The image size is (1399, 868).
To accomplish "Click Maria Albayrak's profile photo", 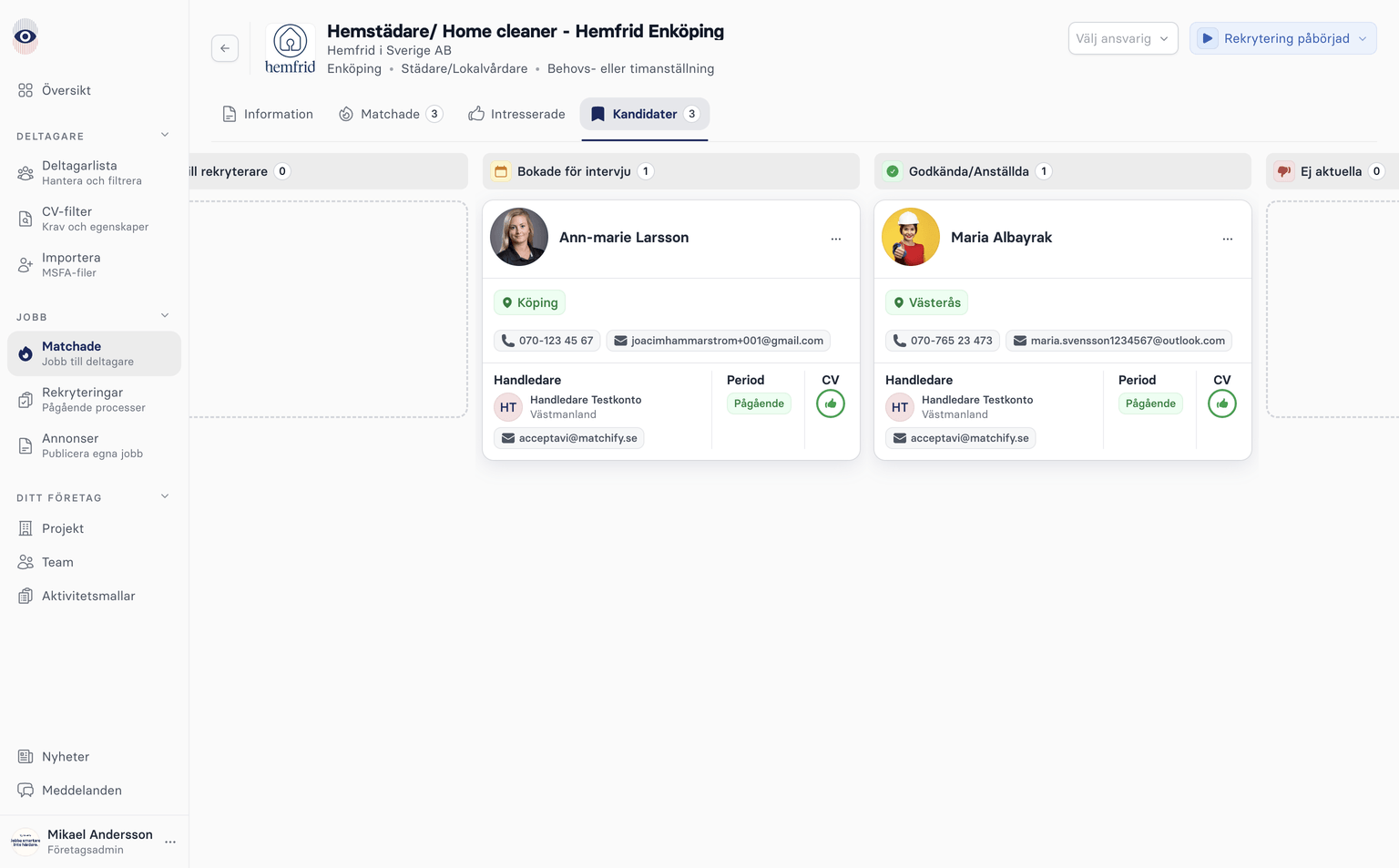I will click(x=910, y=236).
